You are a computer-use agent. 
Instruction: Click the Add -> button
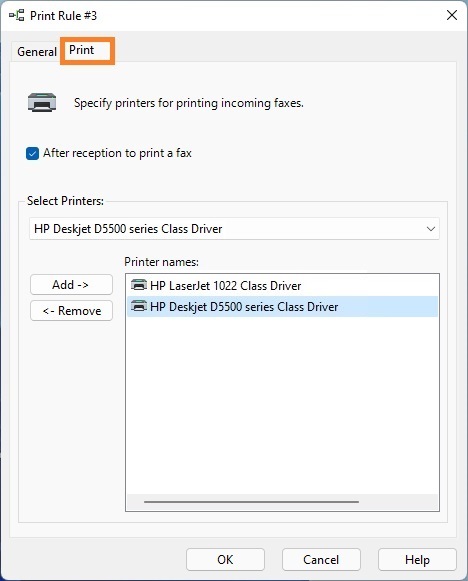71,285
